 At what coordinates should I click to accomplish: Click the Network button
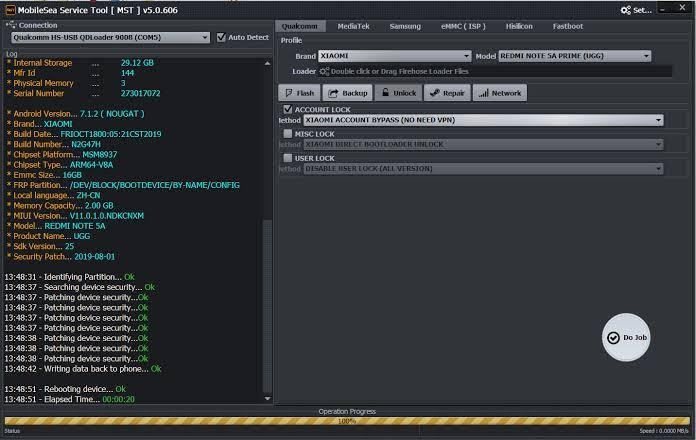500,93
